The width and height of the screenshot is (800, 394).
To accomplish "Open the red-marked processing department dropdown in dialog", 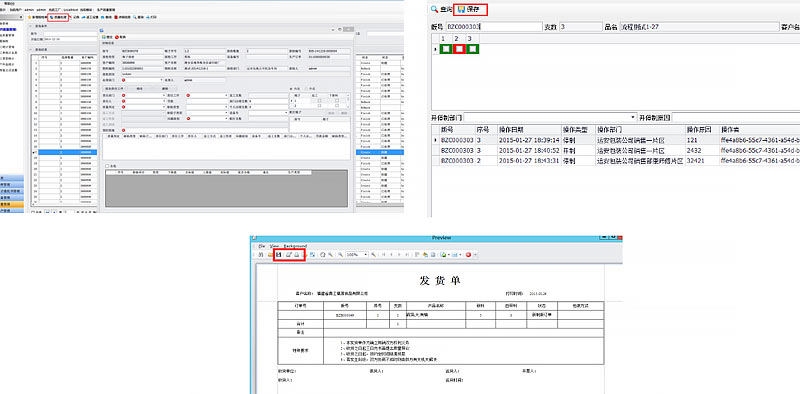I will pyautogui.click(x=142, y=80).
